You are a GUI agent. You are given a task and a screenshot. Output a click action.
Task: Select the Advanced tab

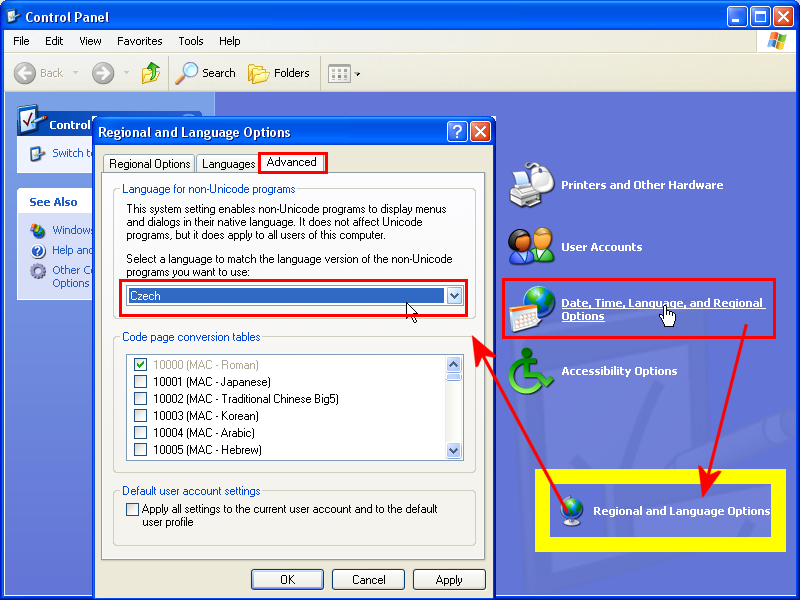pyautogui.click(x=292, y=162)
